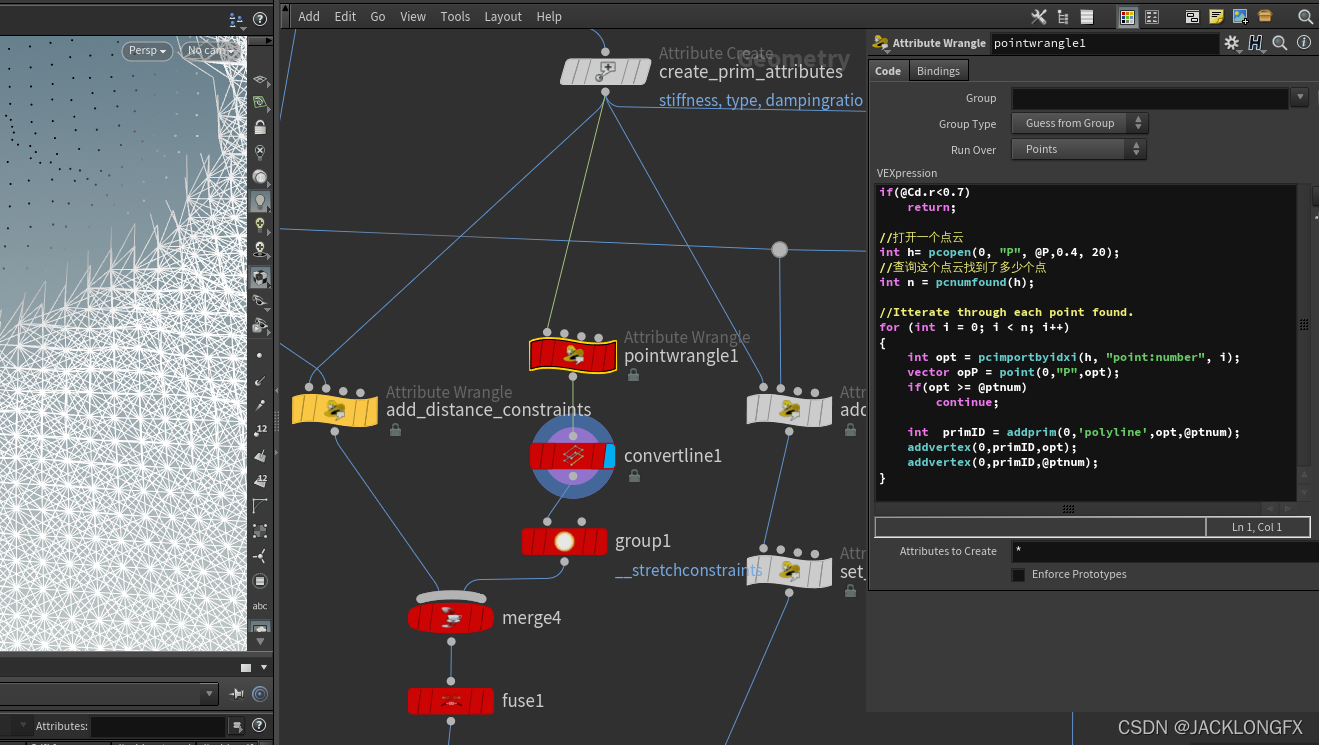Image resolution: width=1319 pixels, height=745 pixels.
Task: Open the Group Type dropdown
Action: click(1079, 123)
